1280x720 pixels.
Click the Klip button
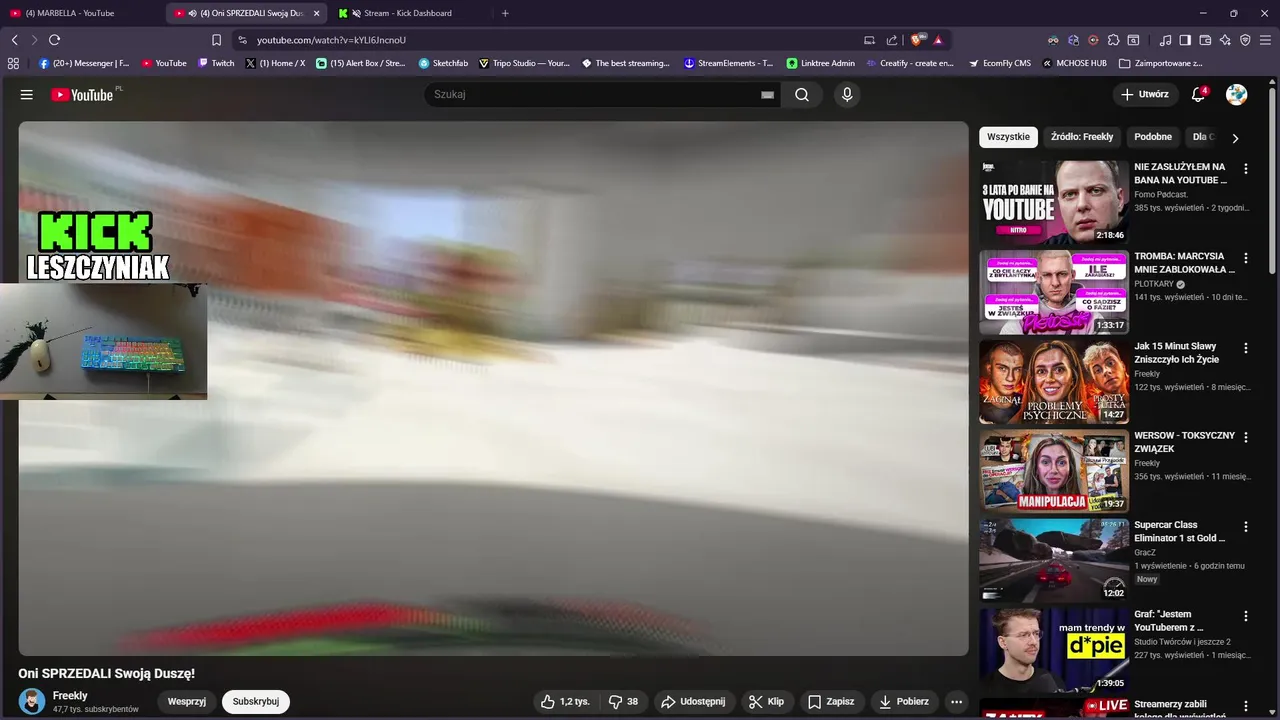click(x=767, y=702)
